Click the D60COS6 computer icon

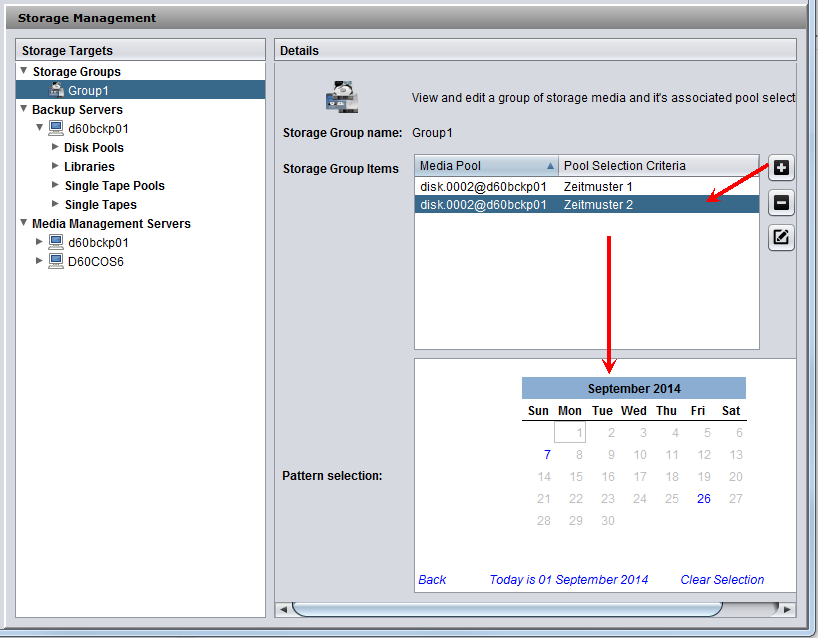coord(56,261)
